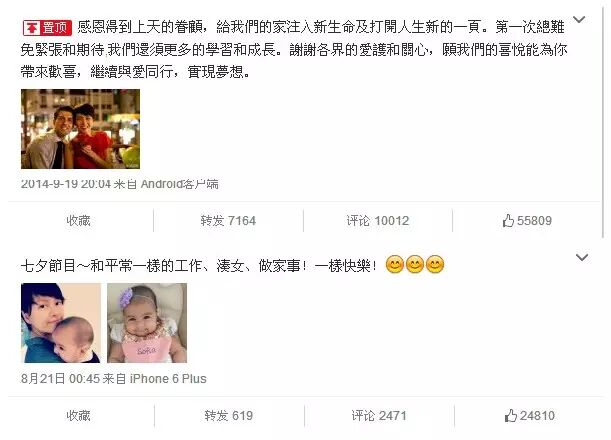This screenshot has height=440, width=611.
Task: Expand the chevron menu on pinned post
Action: [x=579, y=19]
